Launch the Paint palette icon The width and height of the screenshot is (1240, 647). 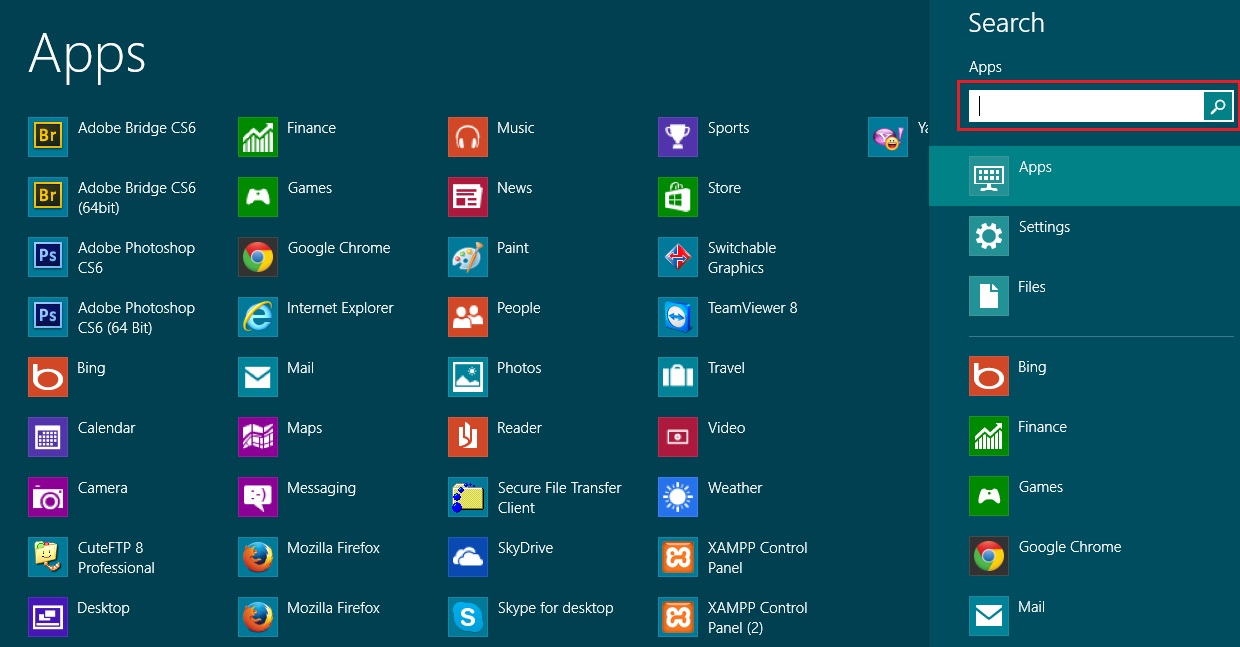coord(468,257)
